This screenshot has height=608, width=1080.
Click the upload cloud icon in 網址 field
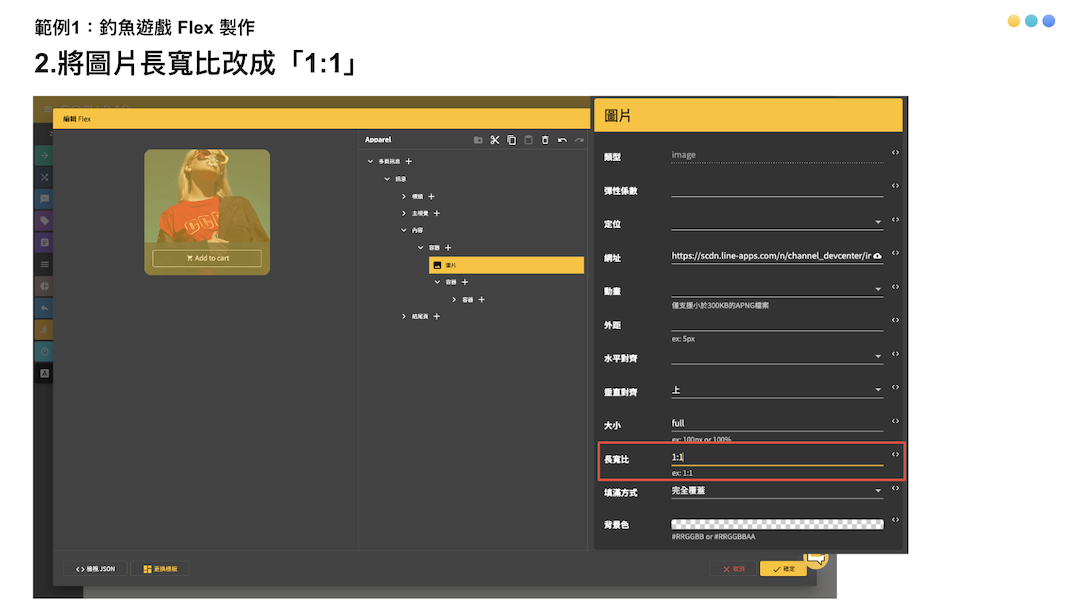[878, 256]
